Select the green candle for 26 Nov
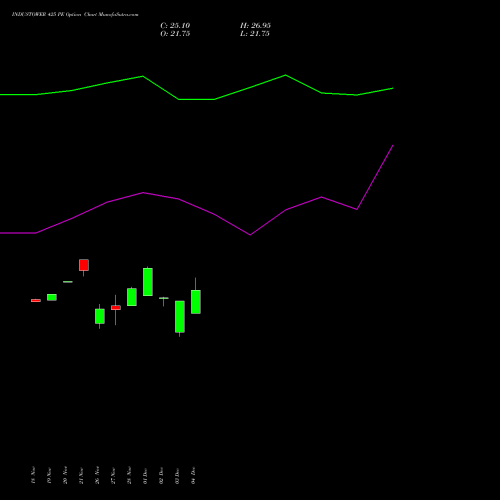Screen dimensions: 500x500 pyautogui.click(x=100, y=316)
